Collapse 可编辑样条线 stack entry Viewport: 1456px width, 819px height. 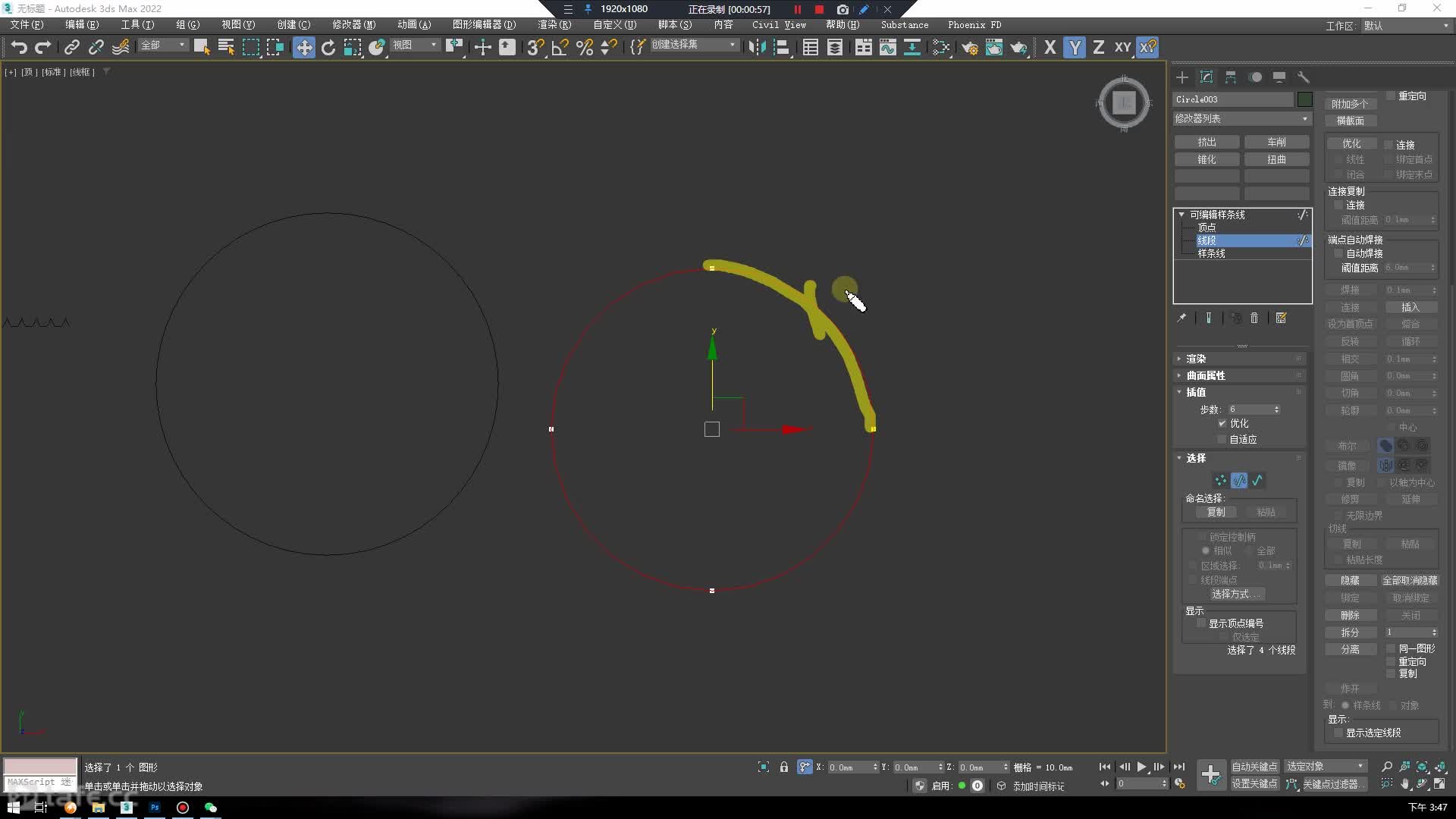coord(1181,215)
